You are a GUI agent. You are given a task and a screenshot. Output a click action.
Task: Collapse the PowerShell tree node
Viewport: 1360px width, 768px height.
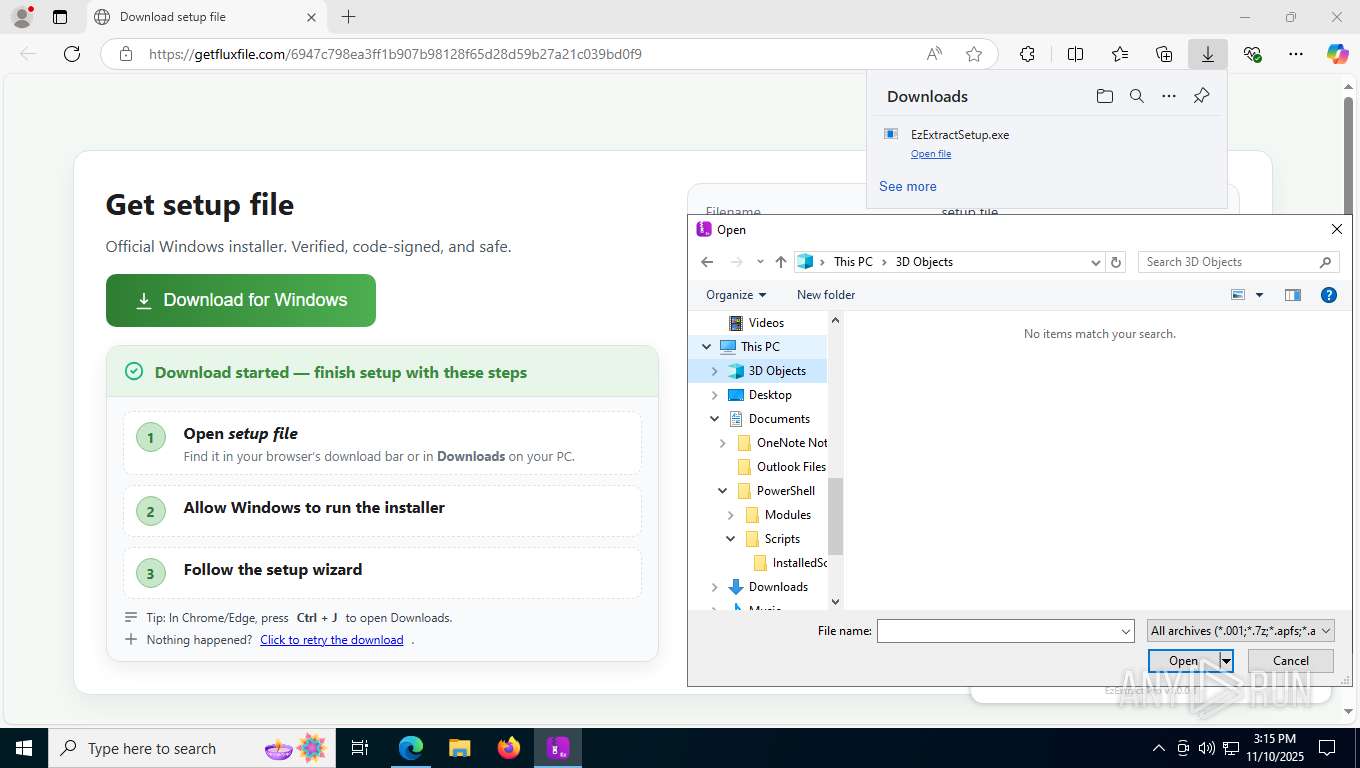tap(722, 491)
